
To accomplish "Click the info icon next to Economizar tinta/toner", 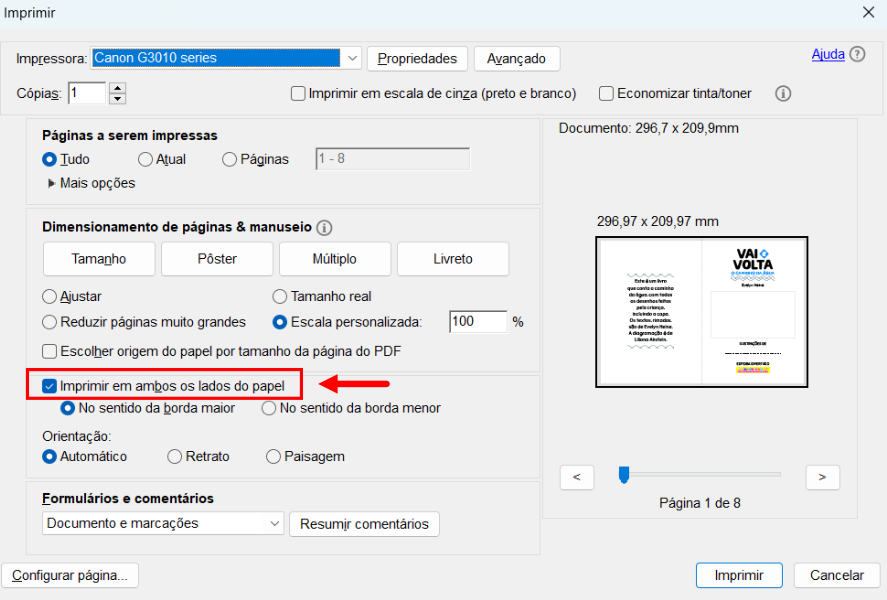I will 783,93.
